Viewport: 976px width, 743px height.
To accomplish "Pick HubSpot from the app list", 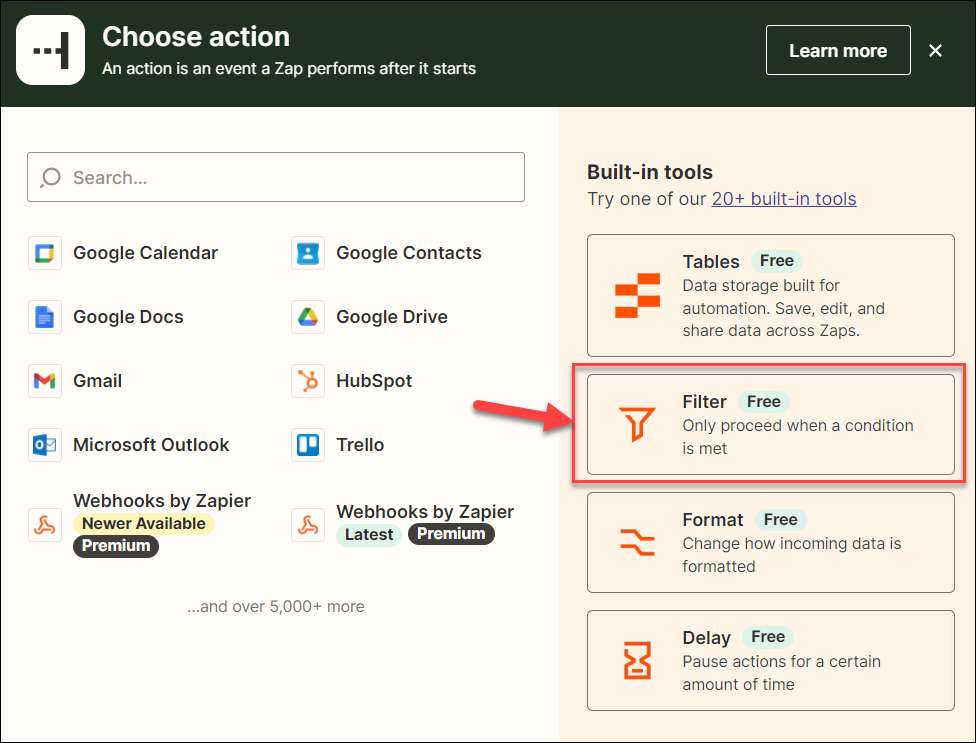I will click(x=374, y=381).
